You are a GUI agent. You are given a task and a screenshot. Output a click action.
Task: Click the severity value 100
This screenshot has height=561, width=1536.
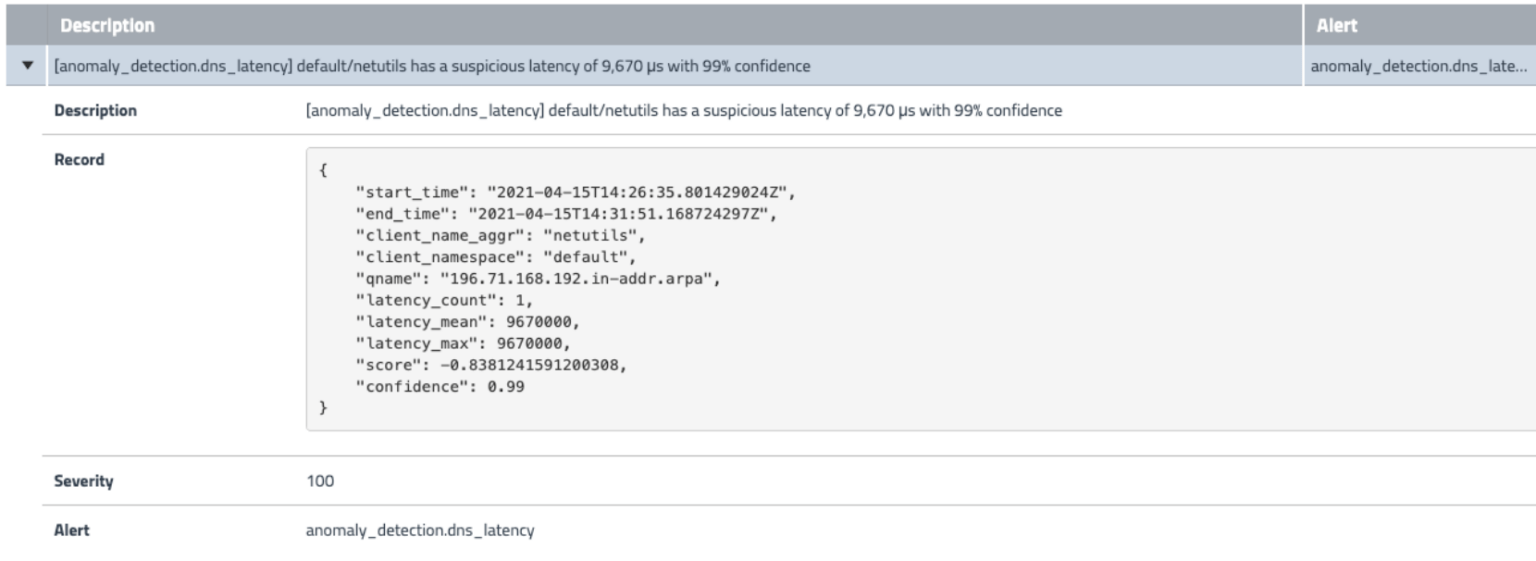[x=320, y=481]
